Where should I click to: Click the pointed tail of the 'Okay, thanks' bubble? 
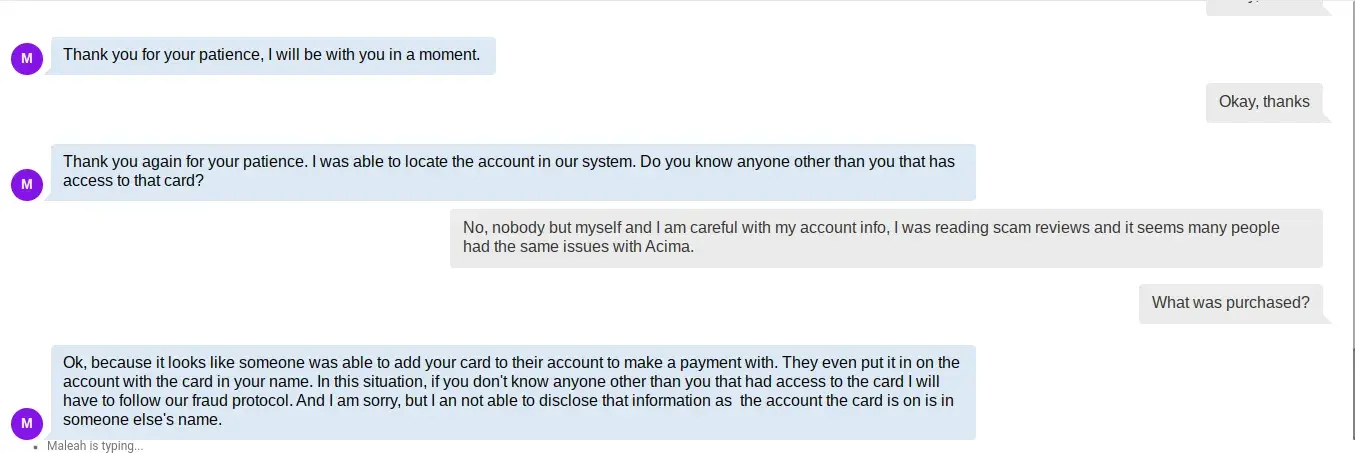(1327, 116)
